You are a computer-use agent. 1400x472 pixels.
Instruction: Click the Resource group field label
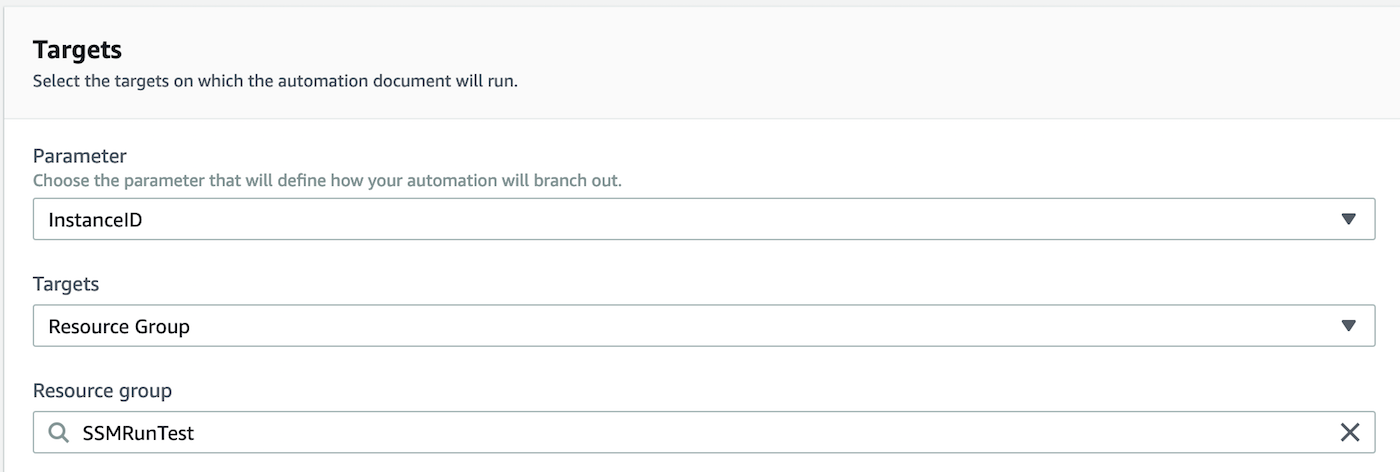(x=102, y=390)
